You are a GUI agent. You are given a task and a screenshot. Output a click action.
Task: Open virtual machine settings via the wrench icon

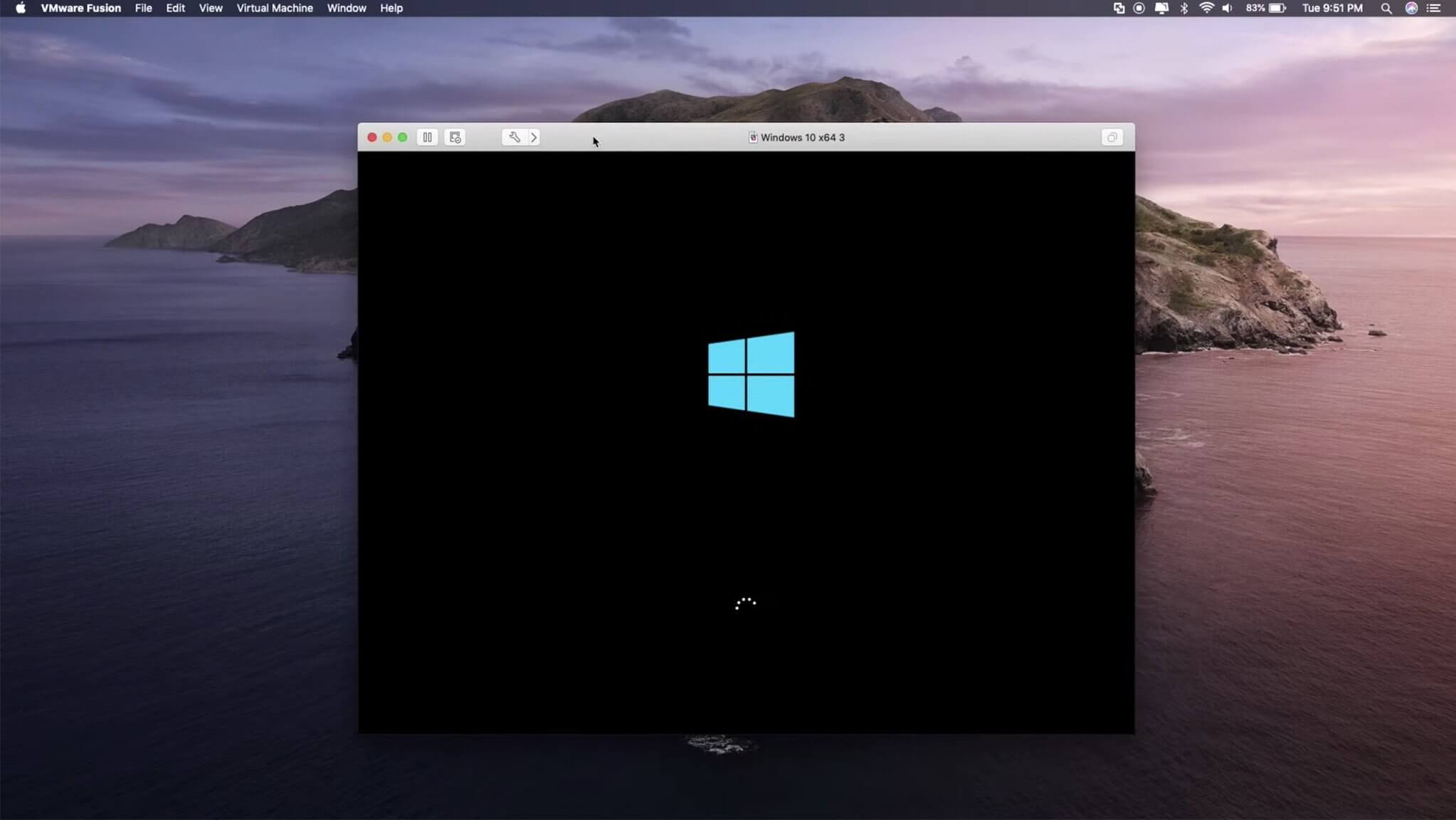click(x=512, y=137)
